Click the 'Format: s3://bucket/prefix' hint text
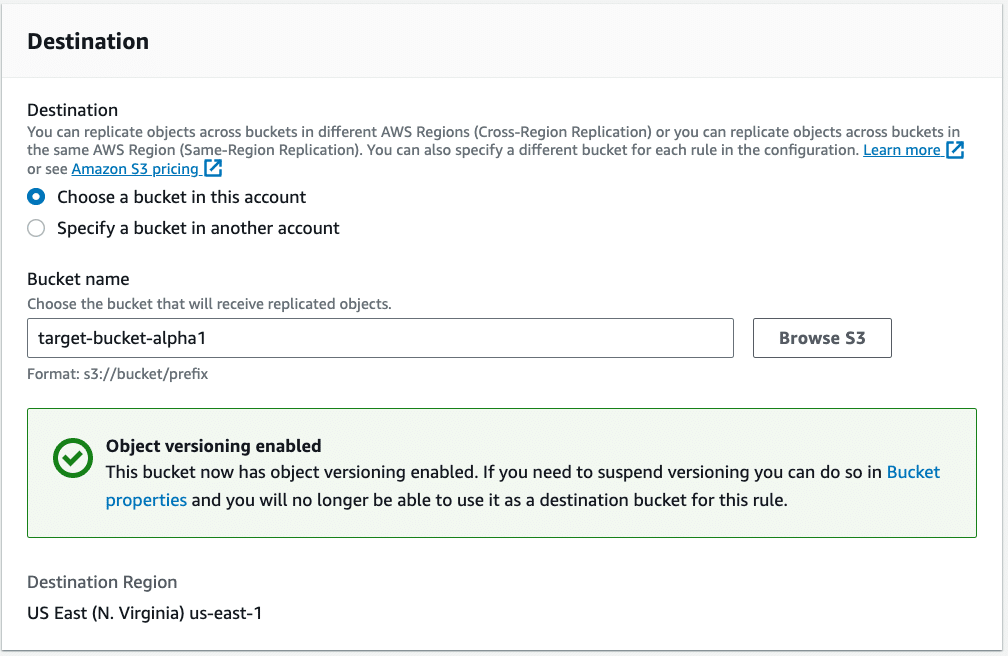Screen dimensions: 1008x656 (118, 374)
